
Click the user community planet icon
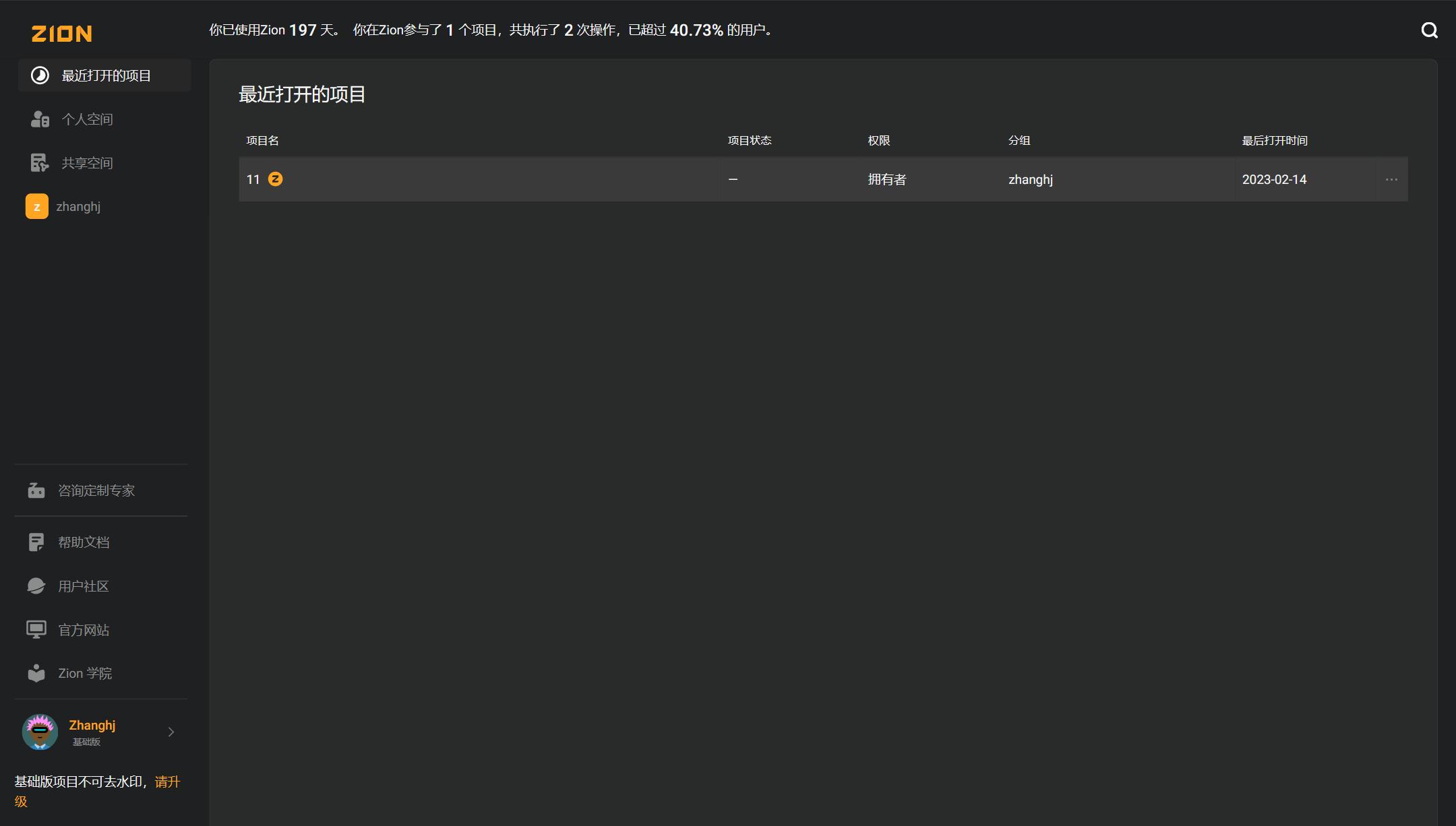pyautogui.click(x=36, y=586)
